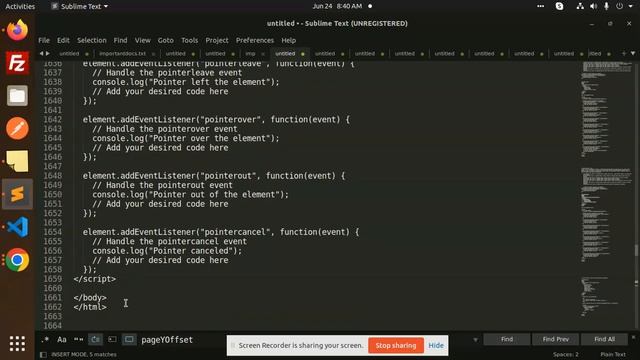
Task: Select Sublime Text in the dock
Action: pos(17,194)
